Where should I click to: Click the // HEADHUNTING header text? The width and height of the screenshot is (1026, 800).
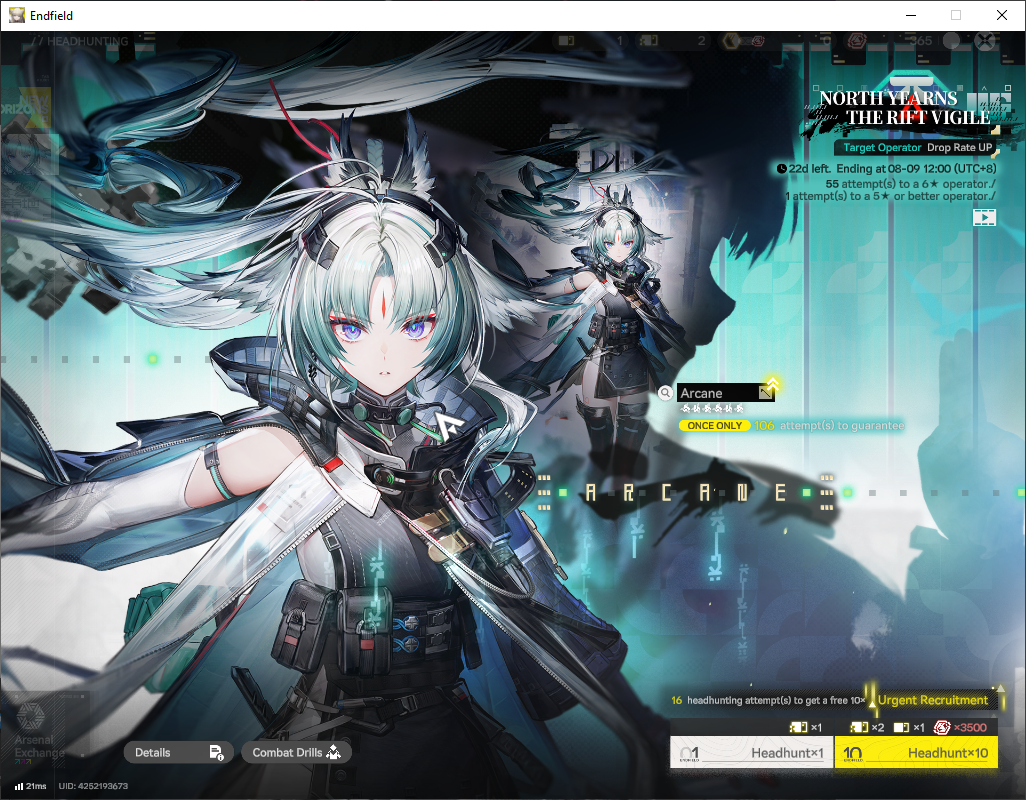tap(80, 41)
